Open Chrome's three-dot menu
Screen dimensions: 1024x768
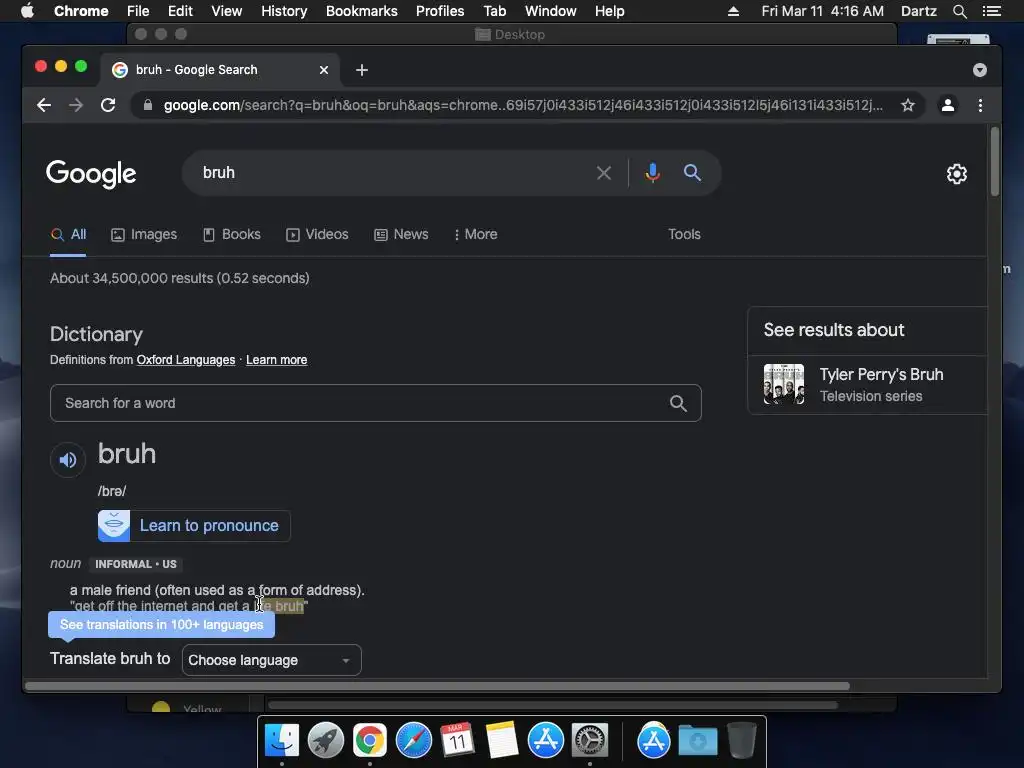(x=980, y=105)
